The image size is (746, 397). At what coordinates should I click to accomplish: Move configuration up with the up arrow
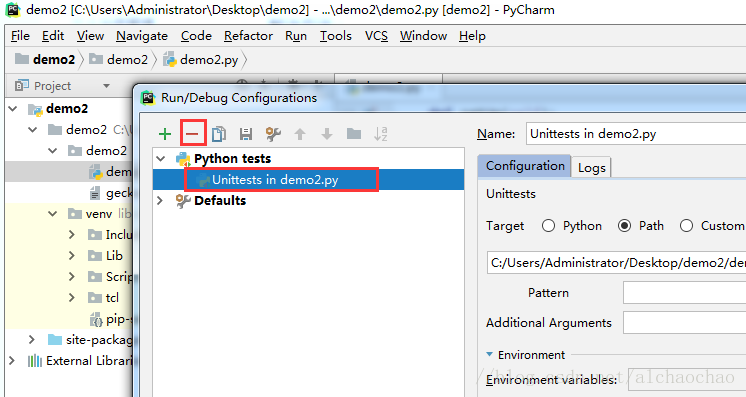300,134
